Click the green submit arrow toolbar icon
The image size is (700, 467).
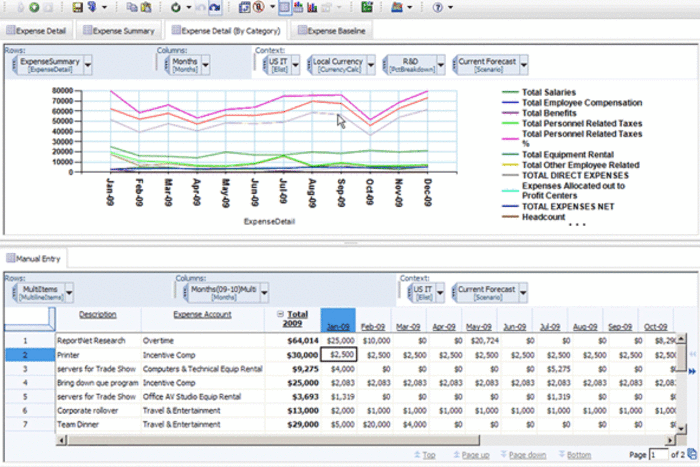click(34, 7)
